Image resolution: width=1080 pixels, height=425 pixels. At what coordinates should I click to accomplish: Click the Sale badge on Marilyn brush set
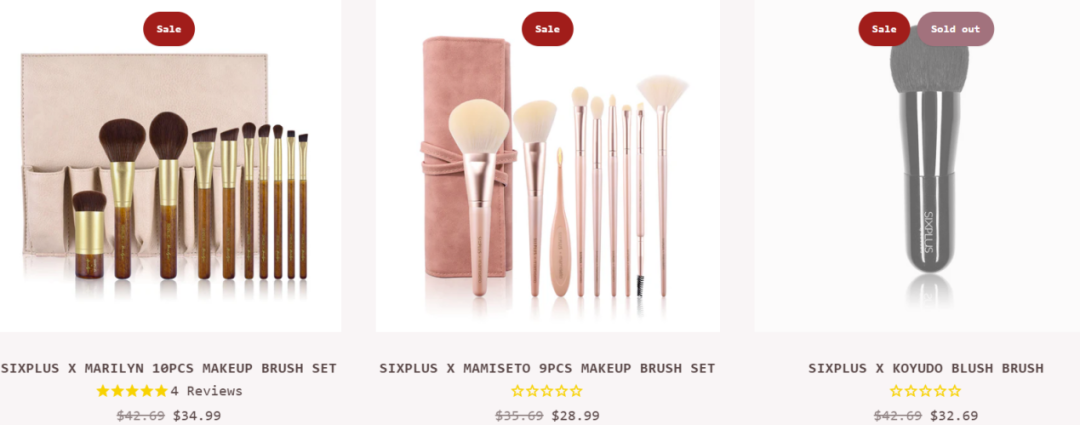click(x=169, y=29)
